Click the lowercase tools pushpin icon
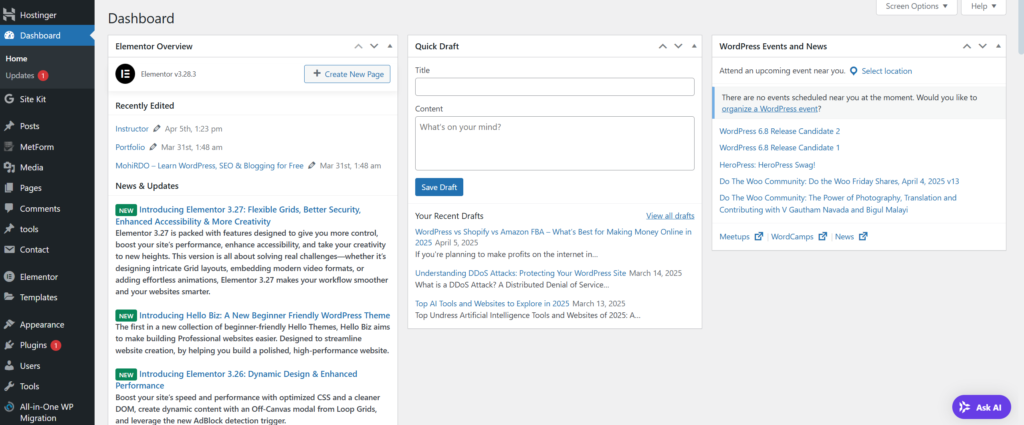This screenshot has width=1024, height=425. [9, 229]
